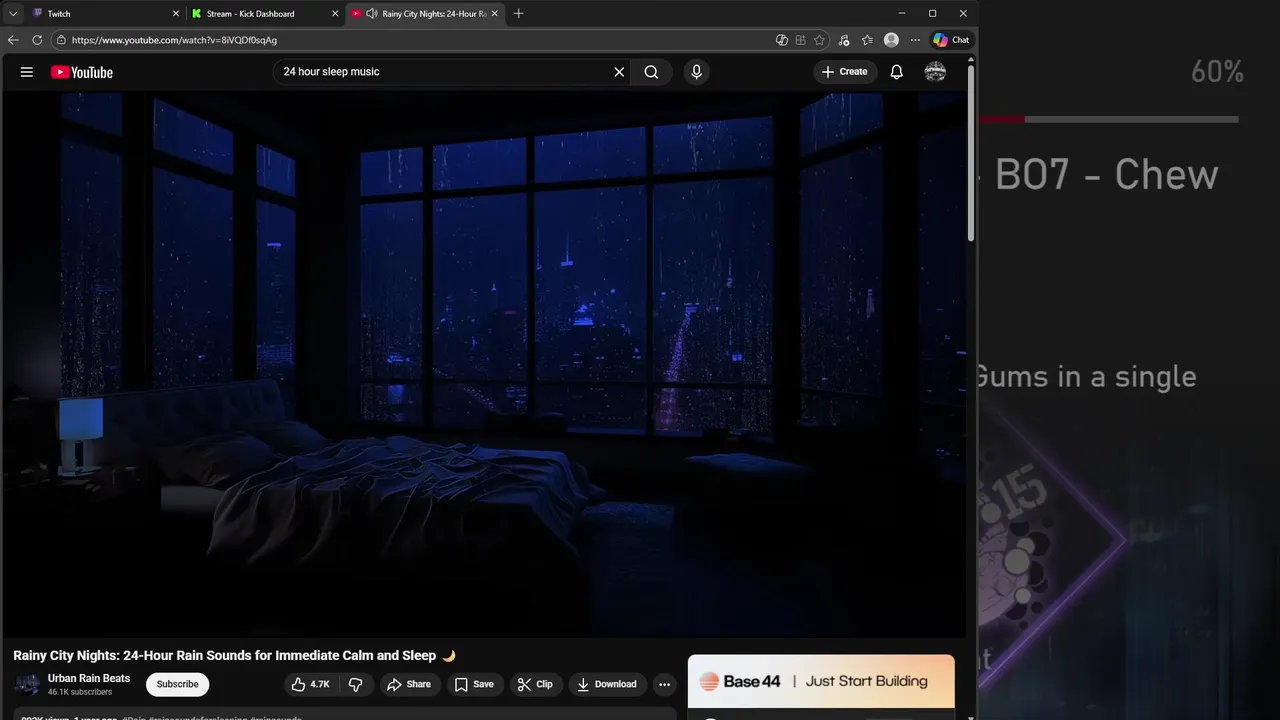Open the Base 44 advertisement banner
This screenshot has height=720, width=1280.
(x=821, y=681)
